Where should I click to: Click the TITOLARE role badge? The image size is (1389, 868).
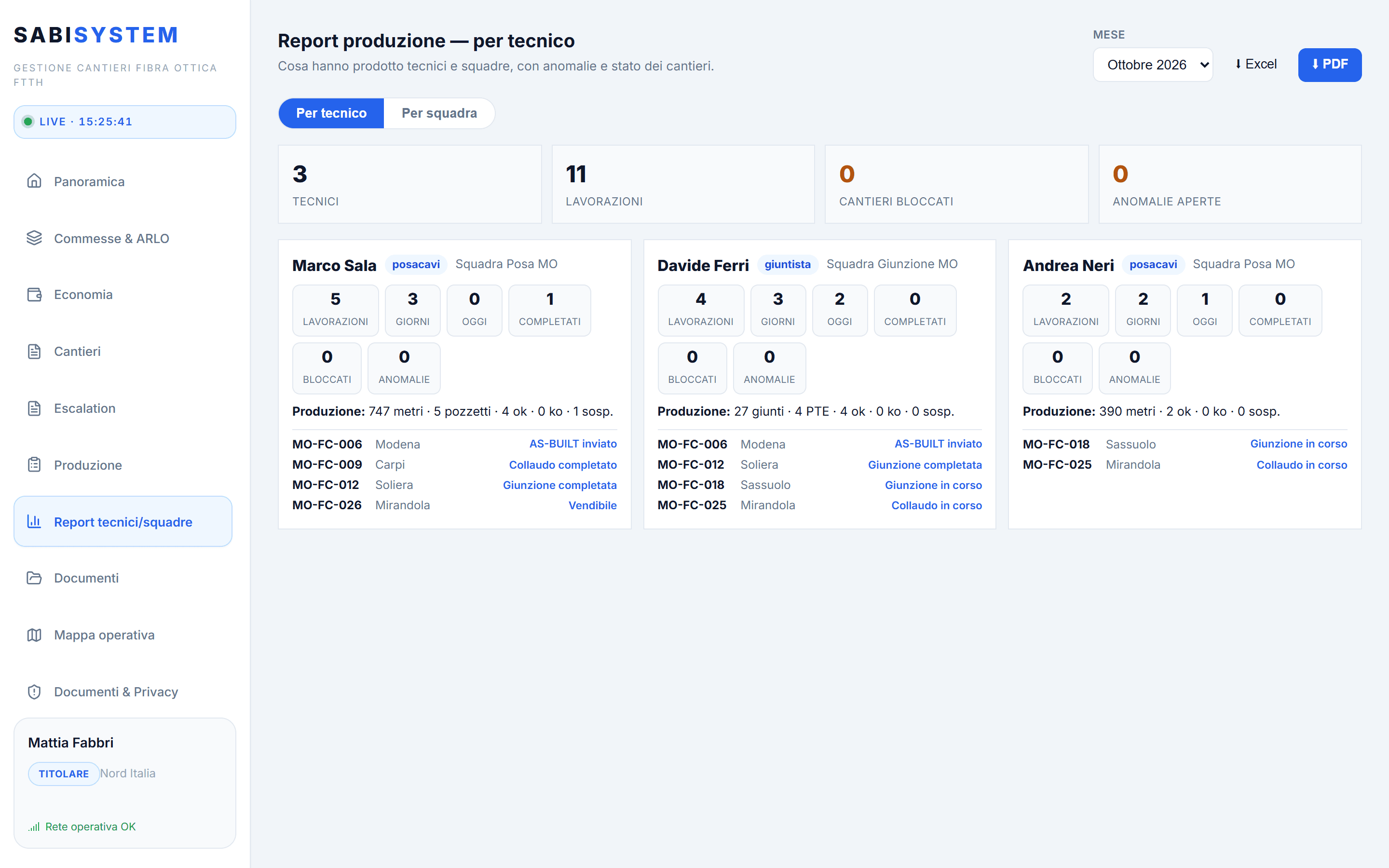tap(64, 774)
